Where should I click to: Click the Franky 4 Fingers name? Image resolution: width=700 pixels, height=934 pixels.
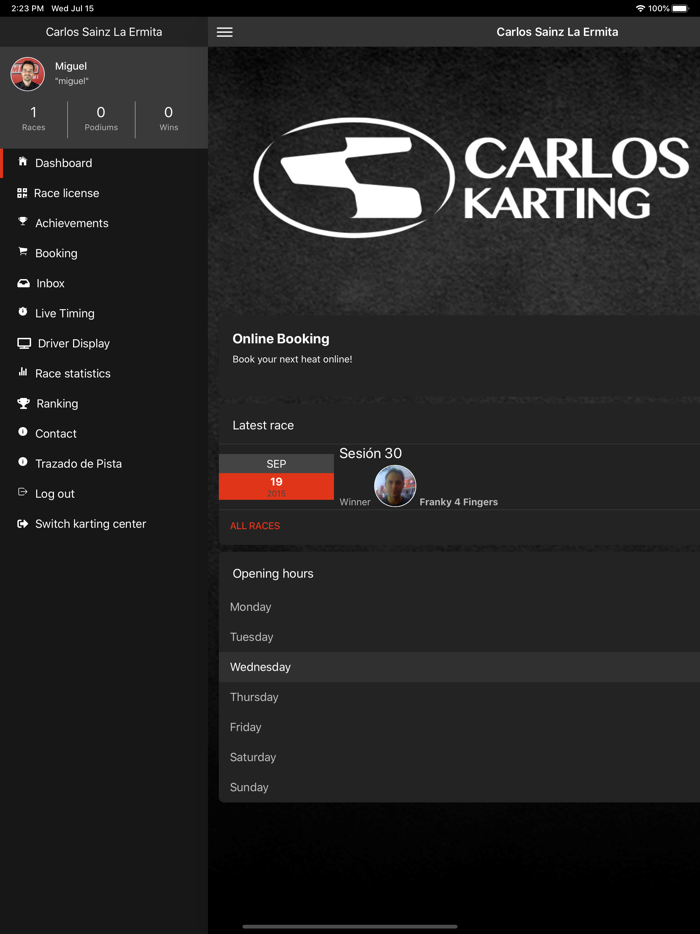coord(459,502)
